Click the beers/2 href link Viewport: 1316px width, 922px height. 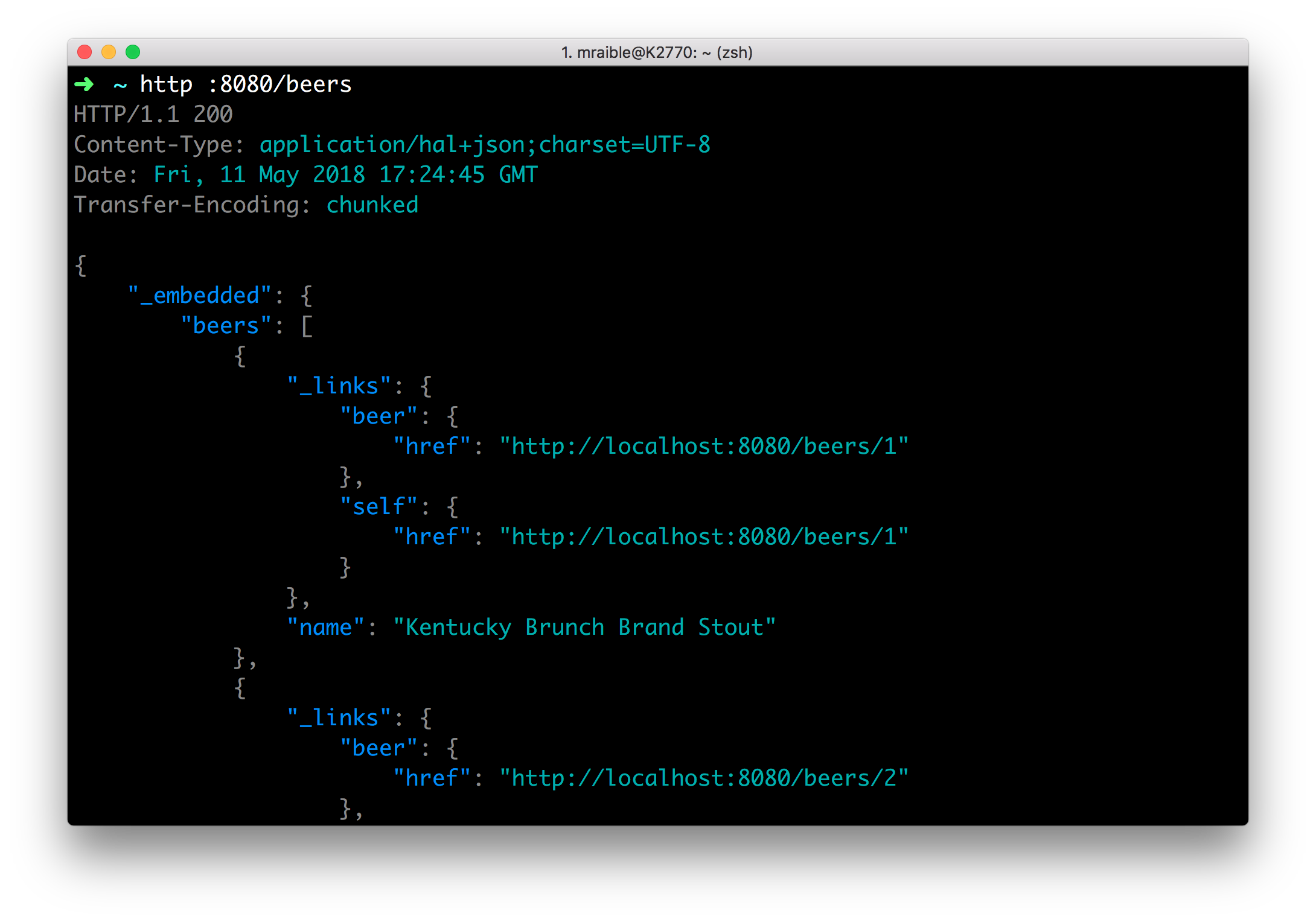[704, 778]
